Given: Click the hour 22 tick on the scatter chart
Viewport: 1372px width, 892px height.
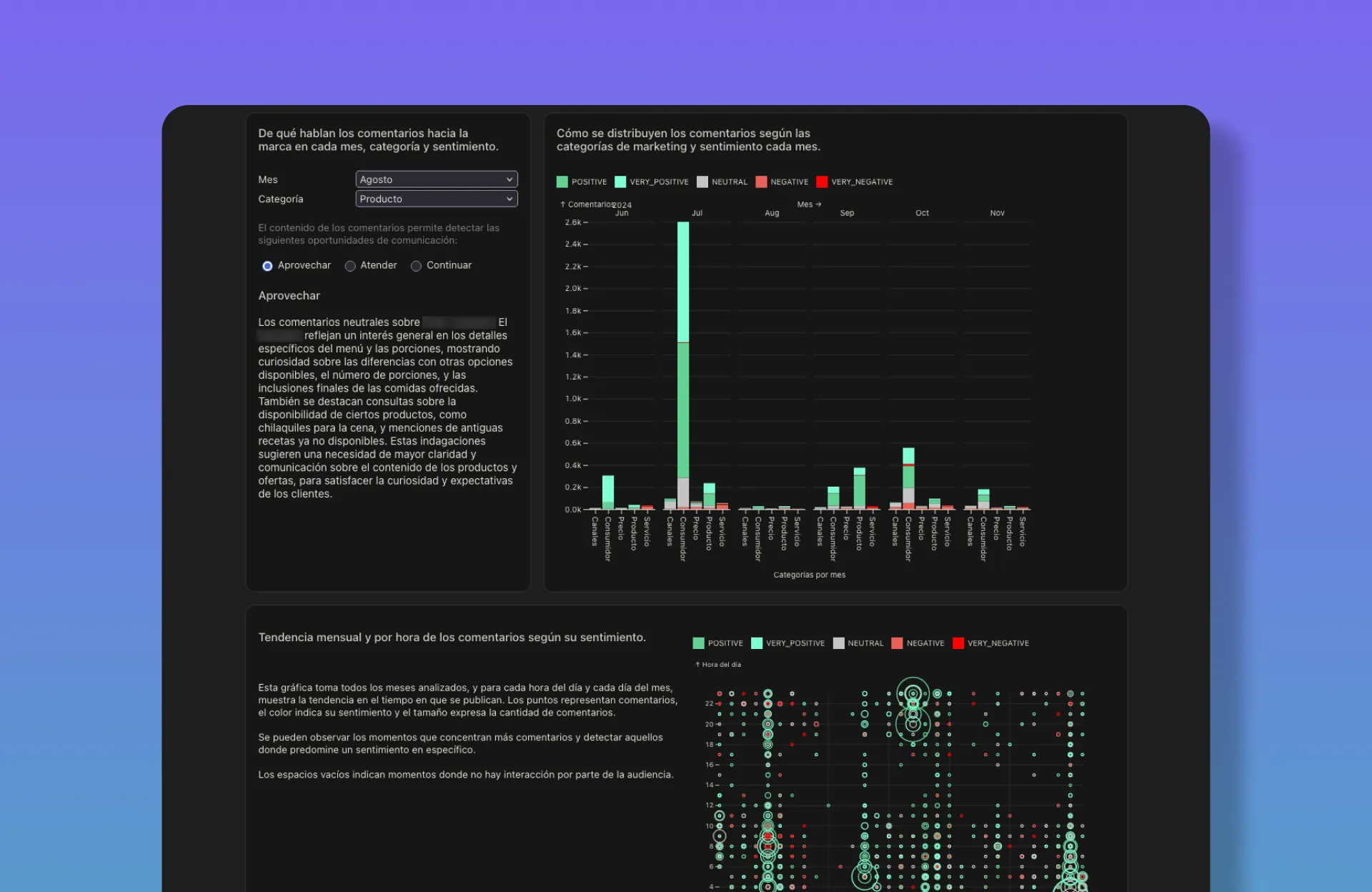Looking at the screenshot, I should 710,704.
